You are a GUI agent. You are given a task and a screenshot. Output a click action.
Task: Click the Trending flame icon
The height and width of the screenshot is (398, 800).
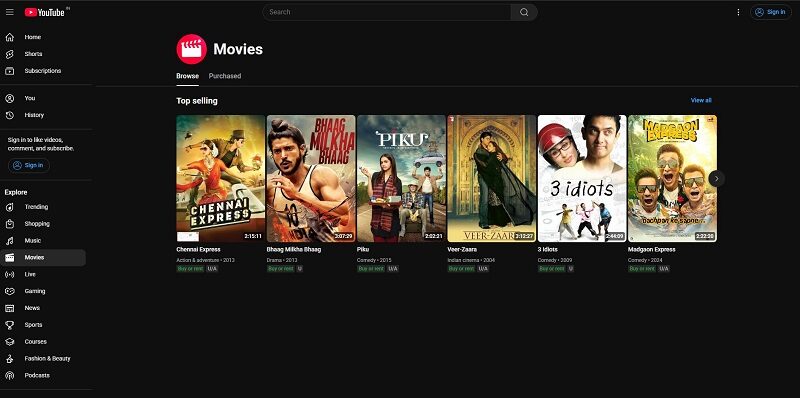click(x=10, y=207)
